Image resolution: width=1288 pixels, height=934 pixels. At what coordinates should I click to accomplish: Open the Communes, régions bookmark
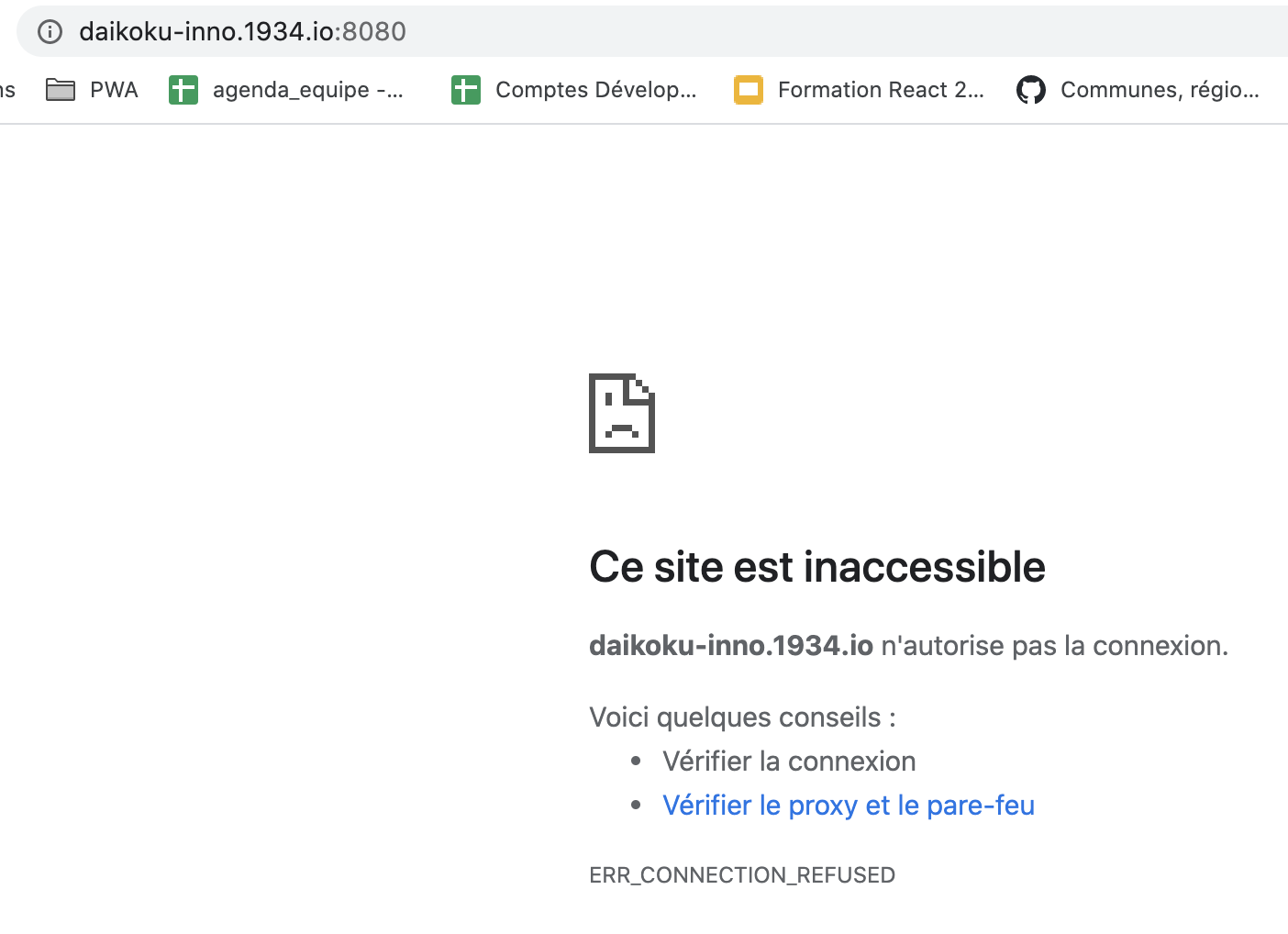pos(1160,89)
